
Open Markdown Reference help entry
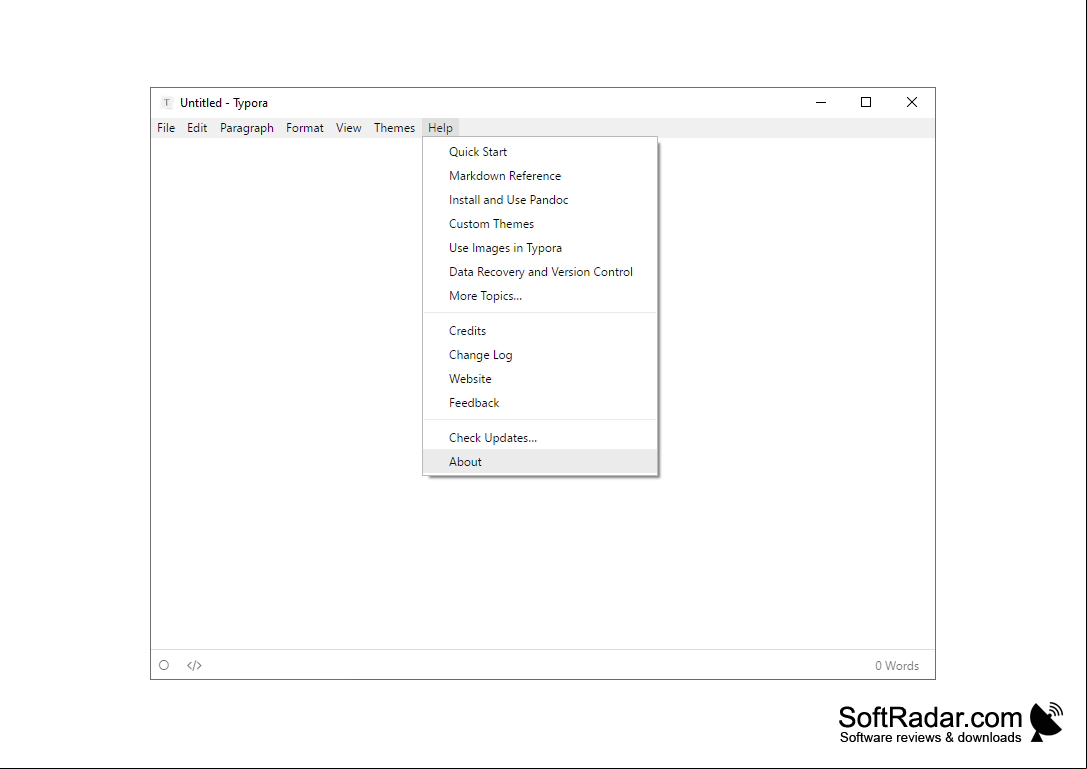click(540, 175)
